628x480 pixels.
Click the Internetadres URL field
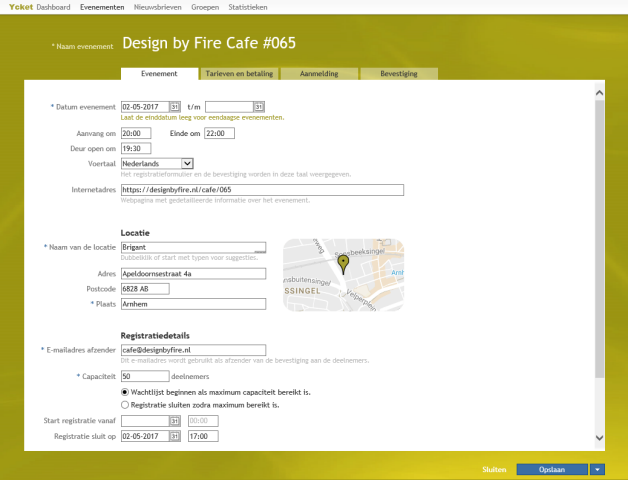coord(261,190)
